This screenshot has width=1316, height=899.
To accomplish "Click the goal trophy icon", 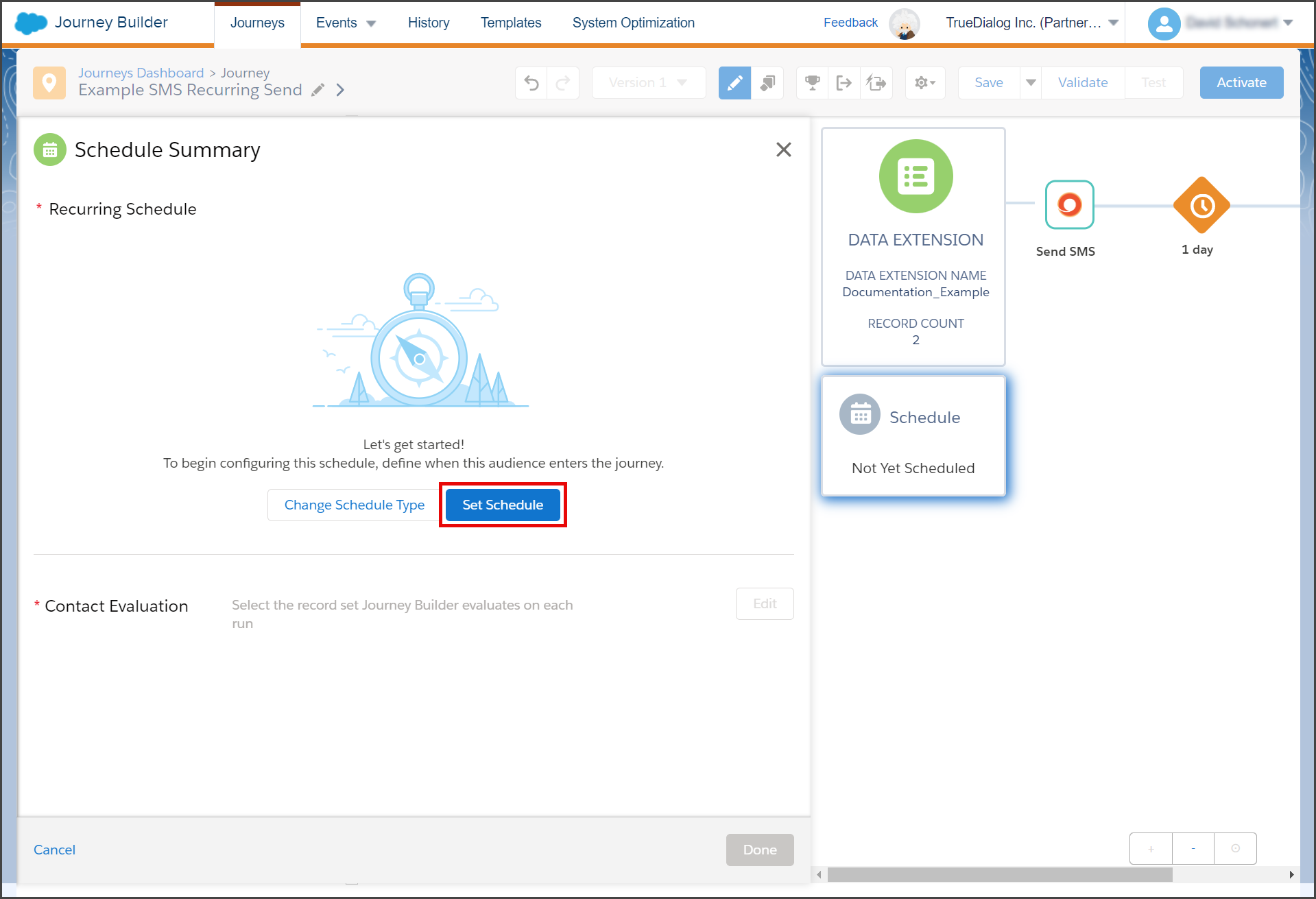I will [813, 83].
